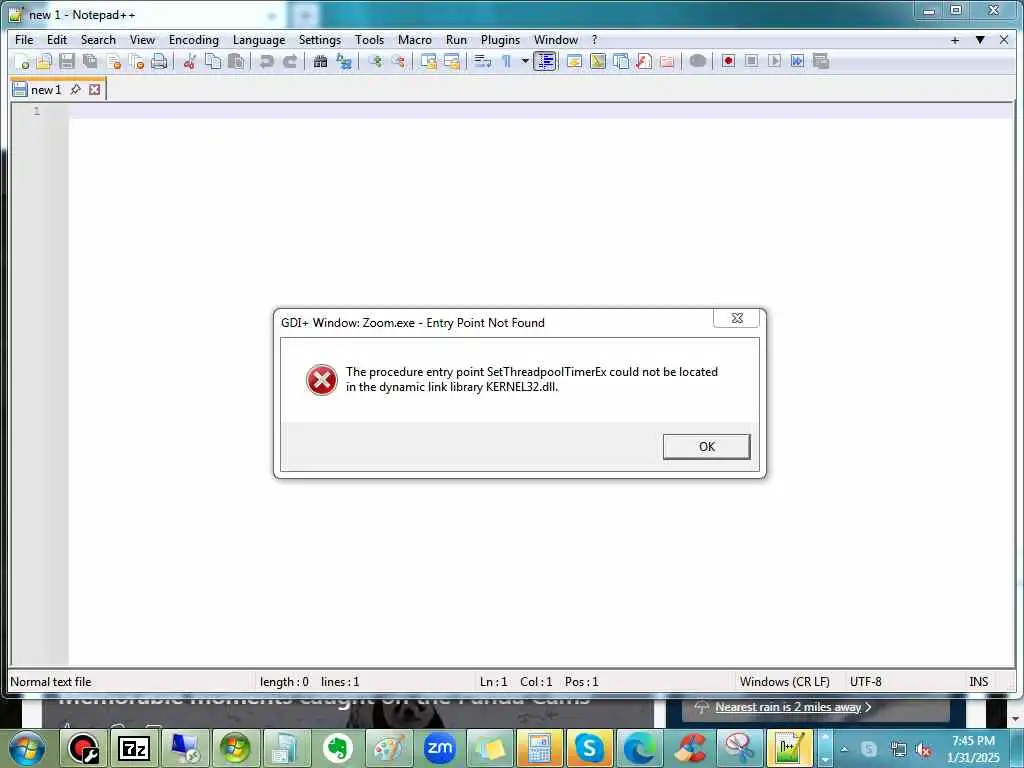Image resolution: width=1024 pixels, height=768 pixels.
Task: Click the Start Recording macro icon
Action: tap(728, 61)
